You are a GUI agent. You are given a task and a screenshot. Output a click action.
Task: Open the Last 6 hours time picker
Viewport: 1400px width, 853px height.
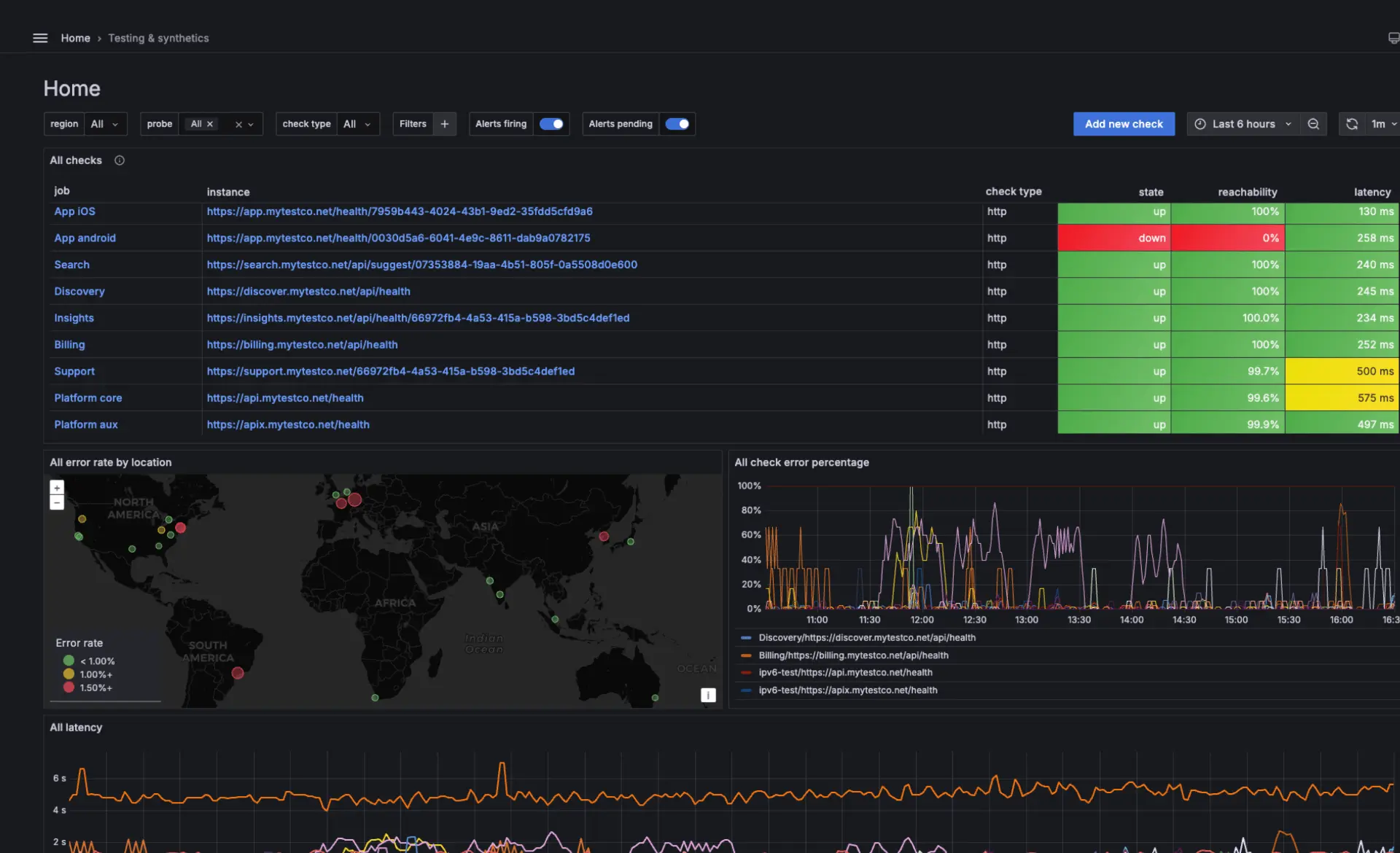click(x=1243, y=124)
